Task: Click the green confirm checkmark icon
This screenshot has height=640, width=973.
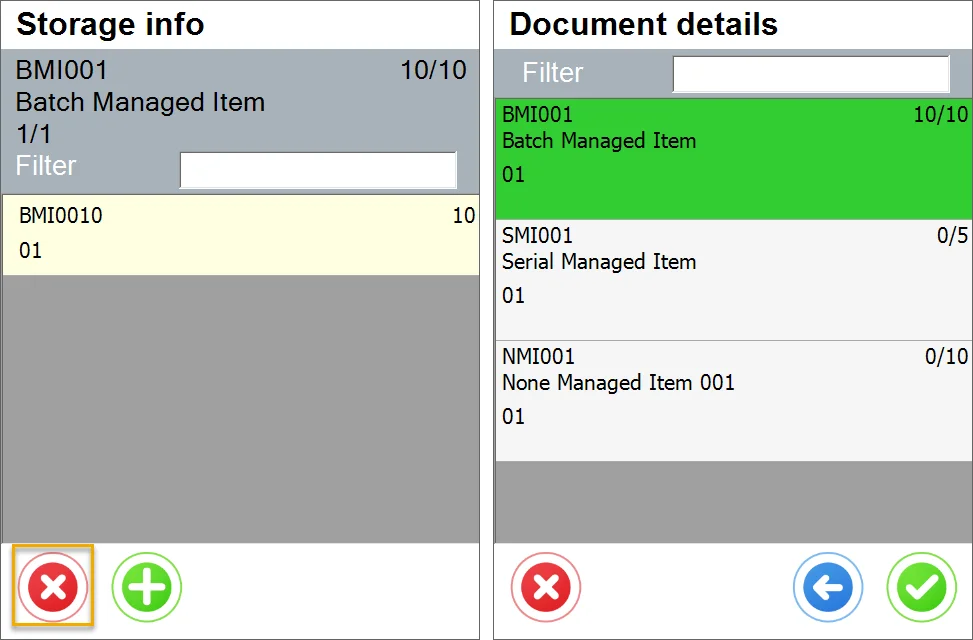Action: [x=921, y=587]
